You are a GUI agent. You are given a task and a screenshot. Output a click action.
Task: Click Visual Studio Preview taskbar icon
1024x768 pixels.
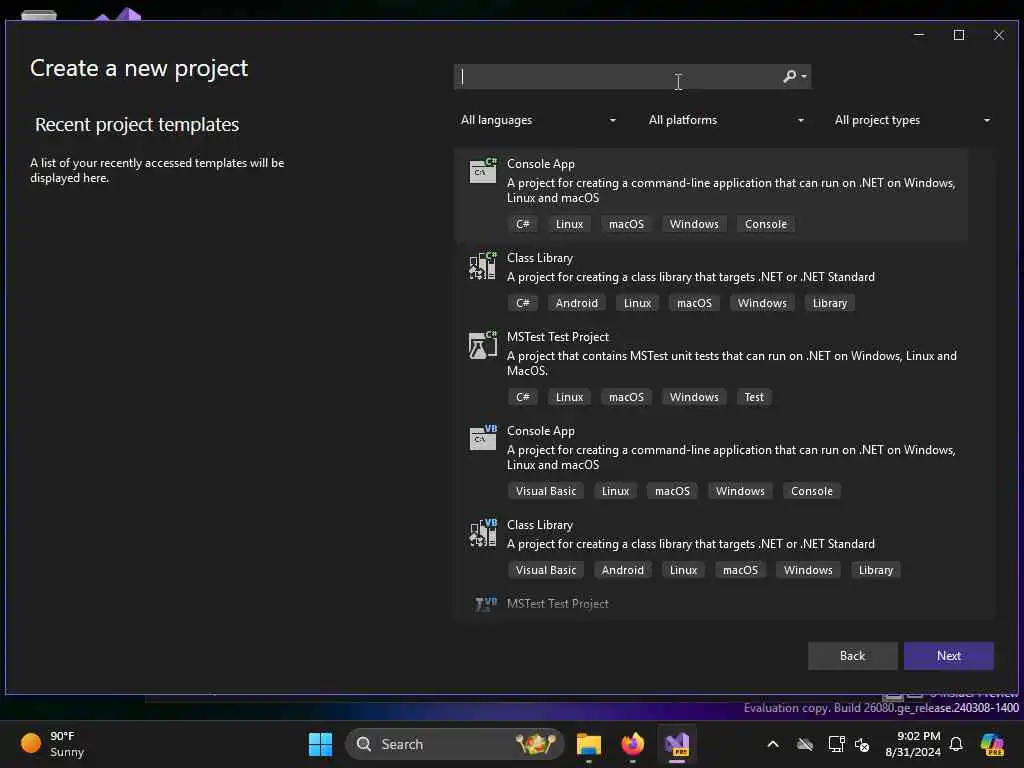coord(677,744)
